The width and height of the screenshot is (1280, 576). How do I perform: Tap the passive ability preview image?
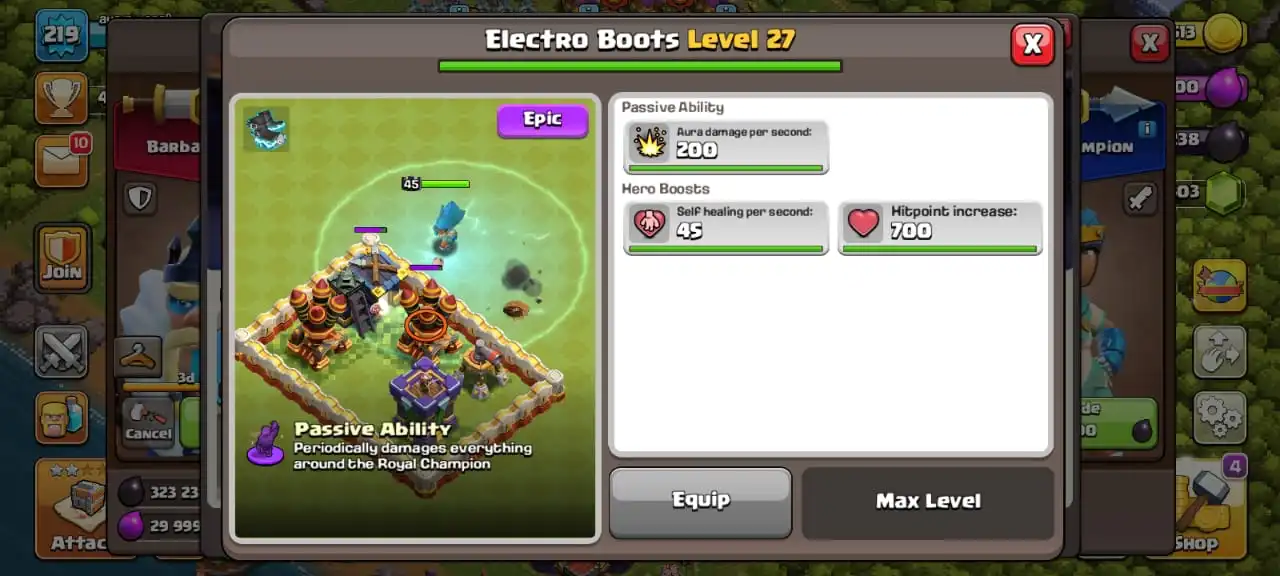click(x=415, y=318)
